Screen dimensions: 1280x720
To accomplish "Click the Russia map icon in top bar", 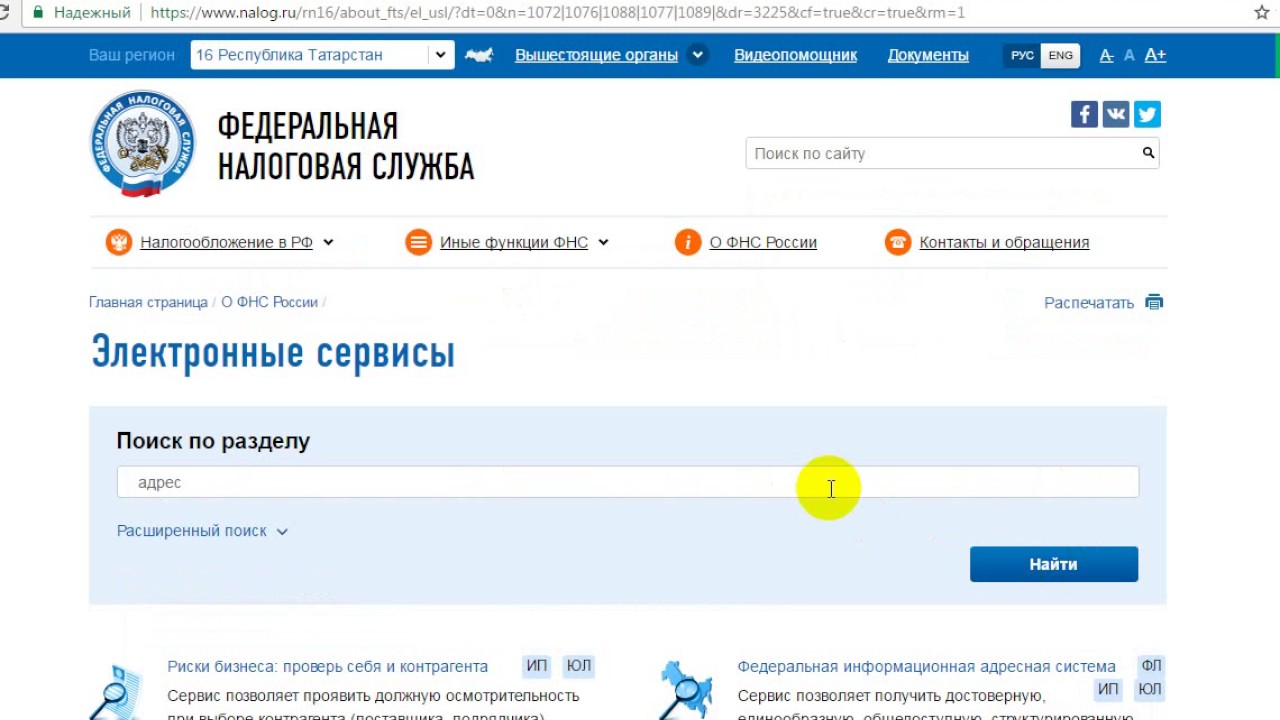I will [x=479, y=55].
